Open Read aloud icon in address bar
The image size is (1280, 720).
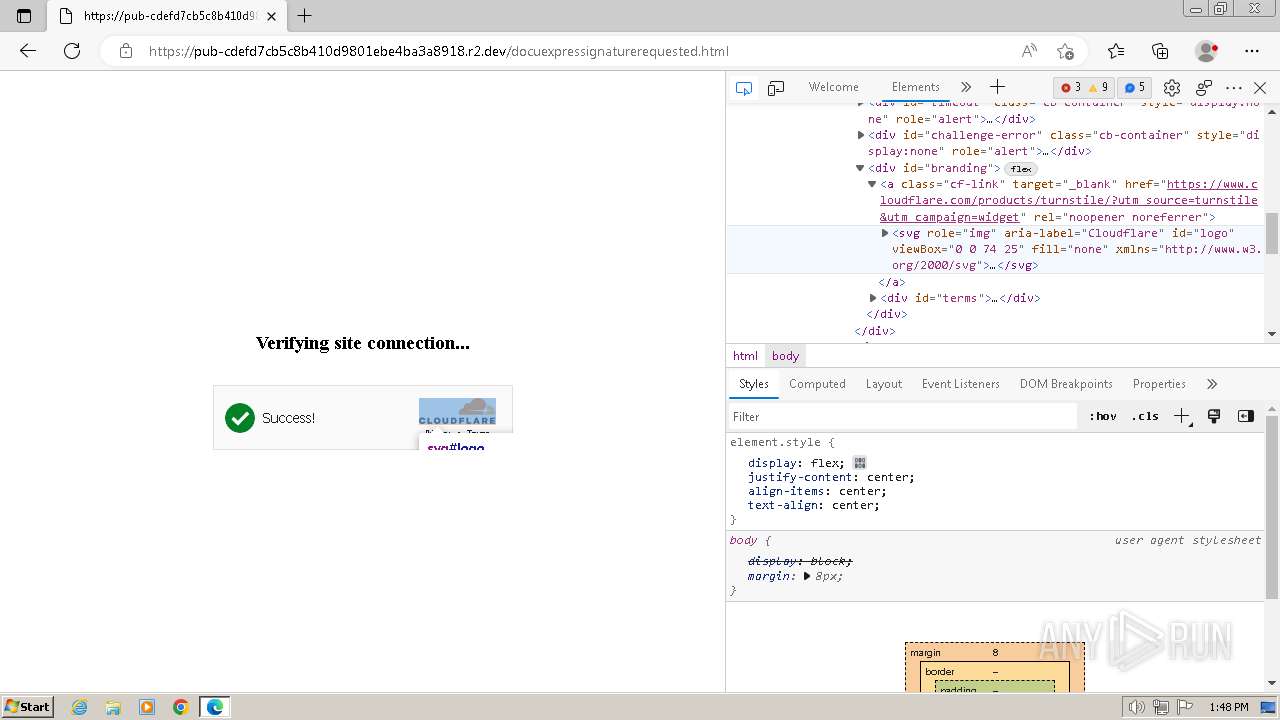coord(1029,51)
